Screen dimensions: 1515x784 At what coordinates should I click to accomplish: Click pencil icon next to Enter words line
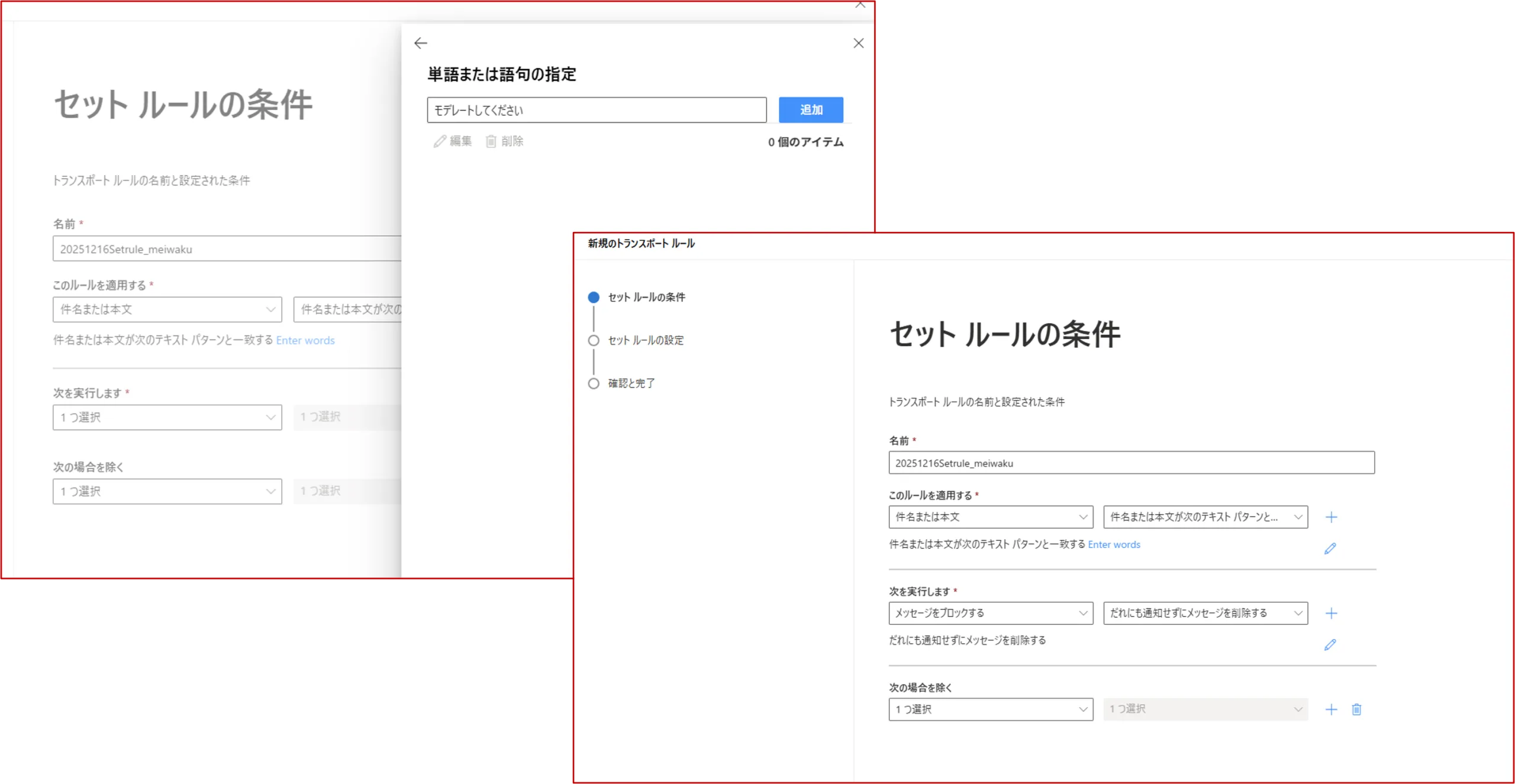[x=1330, y=549]
